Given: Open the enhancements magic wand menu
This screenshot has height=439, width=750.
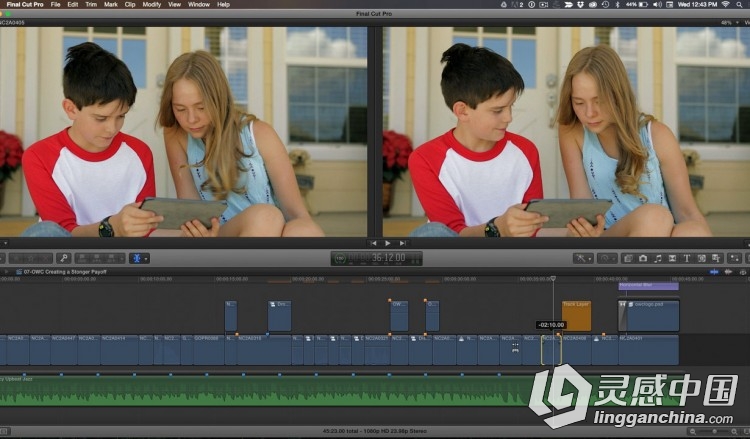Looking at the screenshot, I should pos(583,258).
